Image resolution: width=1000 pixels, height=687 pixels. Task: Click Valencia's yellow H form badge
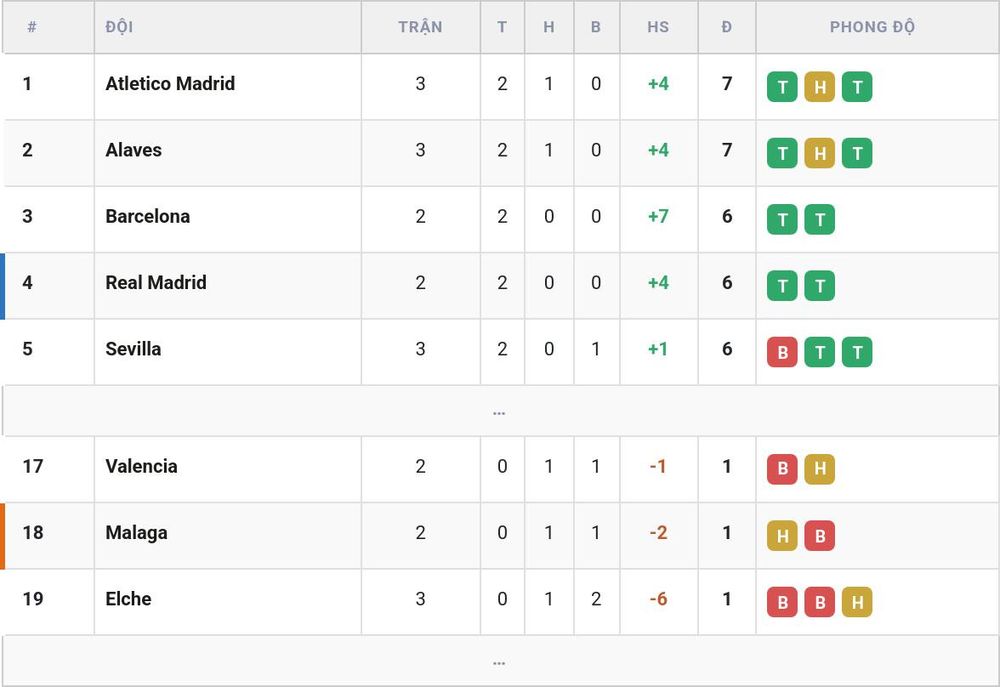click(x=820, y=469)
